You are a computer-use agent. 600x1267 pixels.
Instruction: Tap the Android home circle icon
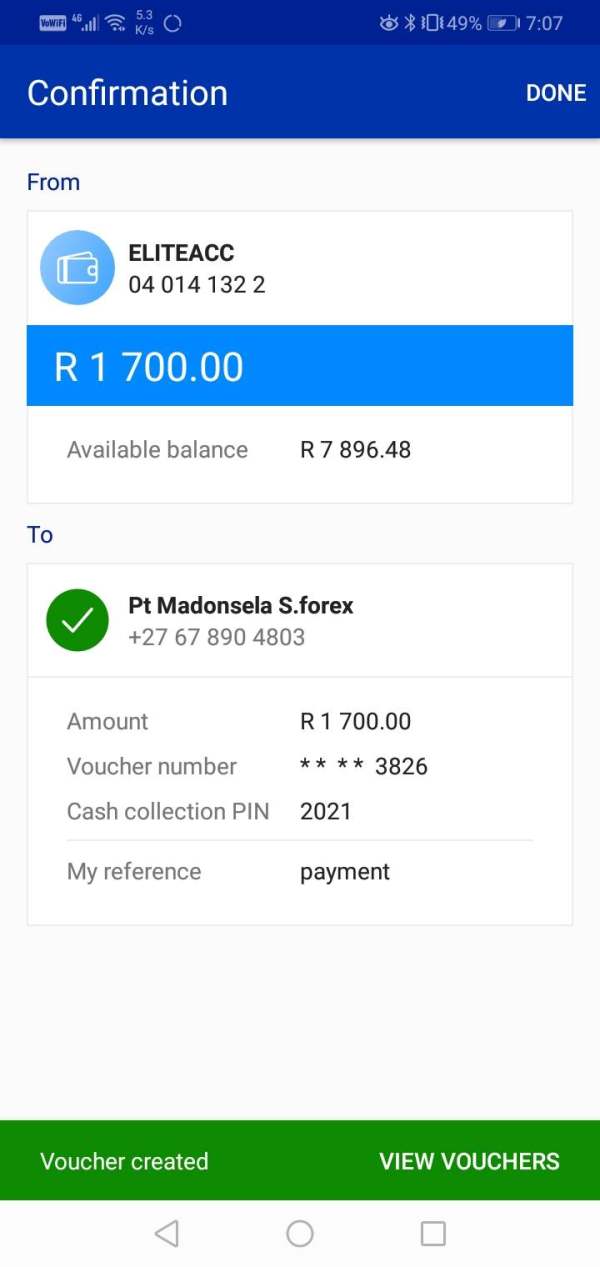pyautogui.click(x=300, y=1233)
